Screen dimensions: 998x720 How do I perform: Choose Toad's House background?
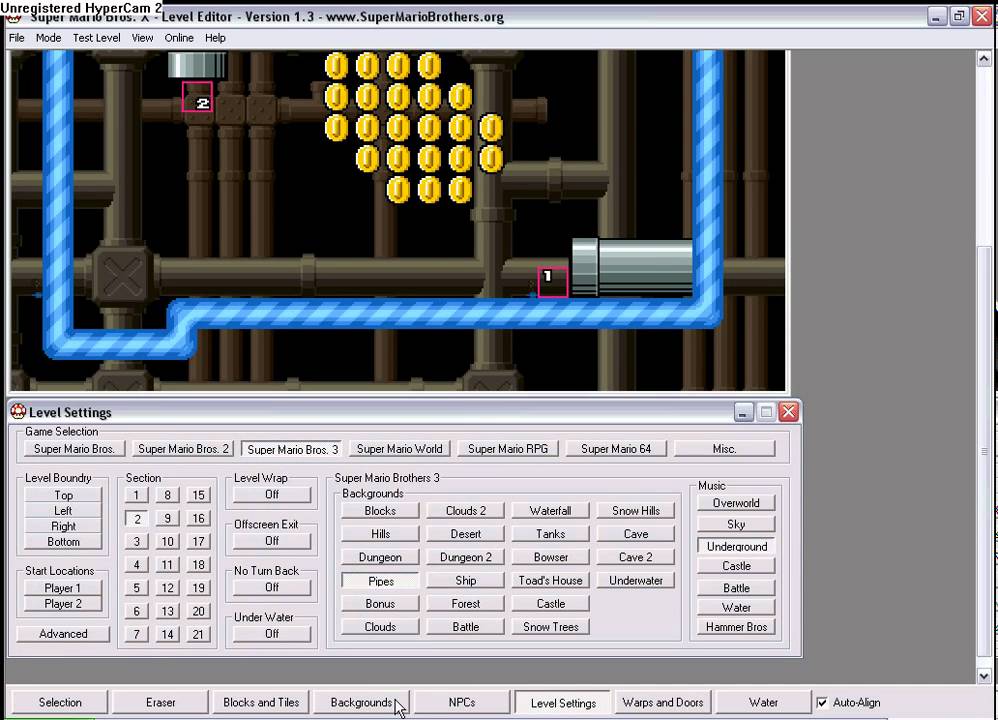point(551,581)
